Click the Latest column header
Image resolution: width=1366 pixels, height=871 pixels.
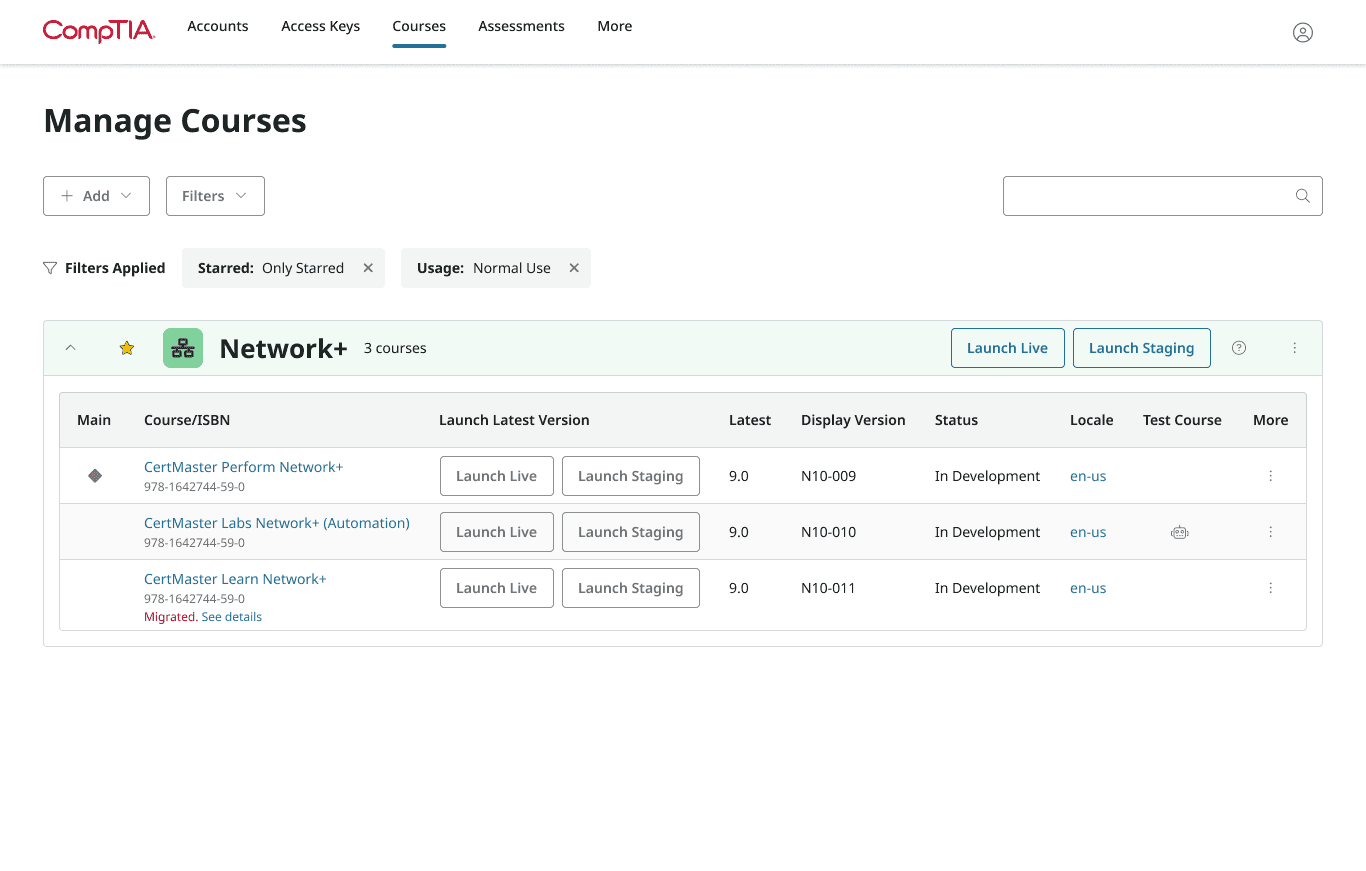coord(750,420)
